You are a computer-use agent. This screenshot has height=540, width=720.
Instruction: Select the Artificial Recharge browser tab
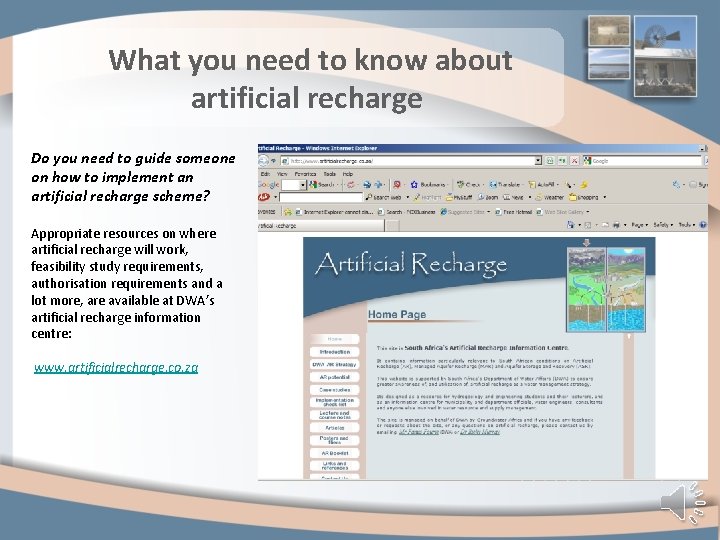point(321,226)
